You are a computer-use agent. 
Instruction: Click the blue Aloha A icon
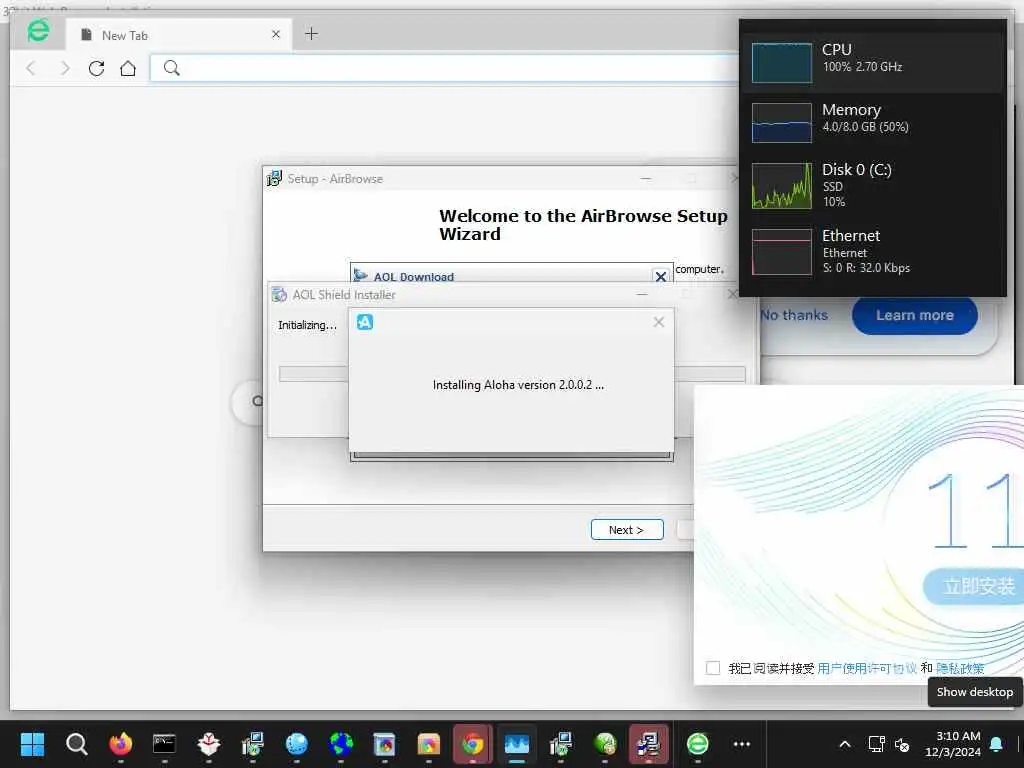click(x=365, y=322)
